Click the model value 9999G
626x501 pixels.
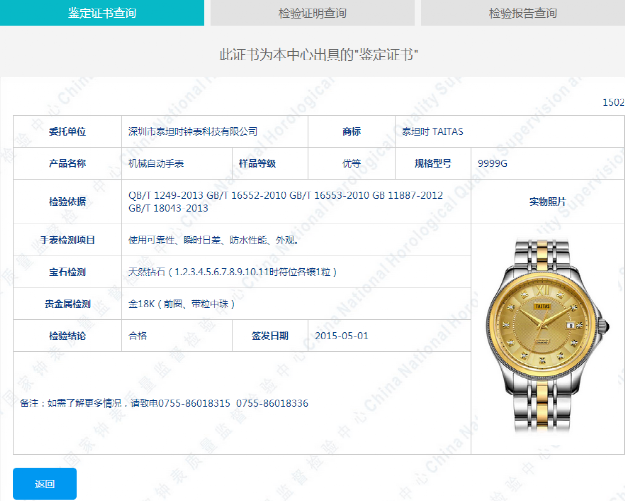(492, 163)
